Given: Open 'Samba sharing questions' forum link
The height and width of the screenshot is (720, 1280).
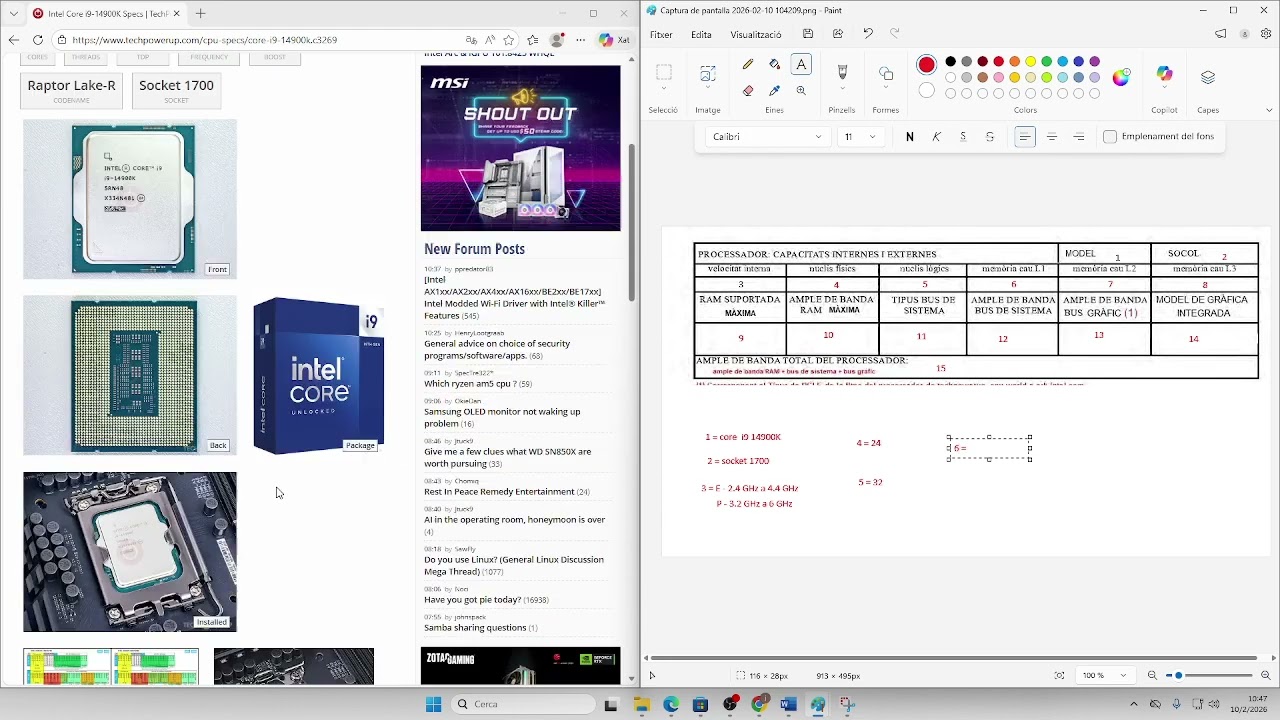Looking at the screenshot, I should pyautogui.click(x=475, y=628).
